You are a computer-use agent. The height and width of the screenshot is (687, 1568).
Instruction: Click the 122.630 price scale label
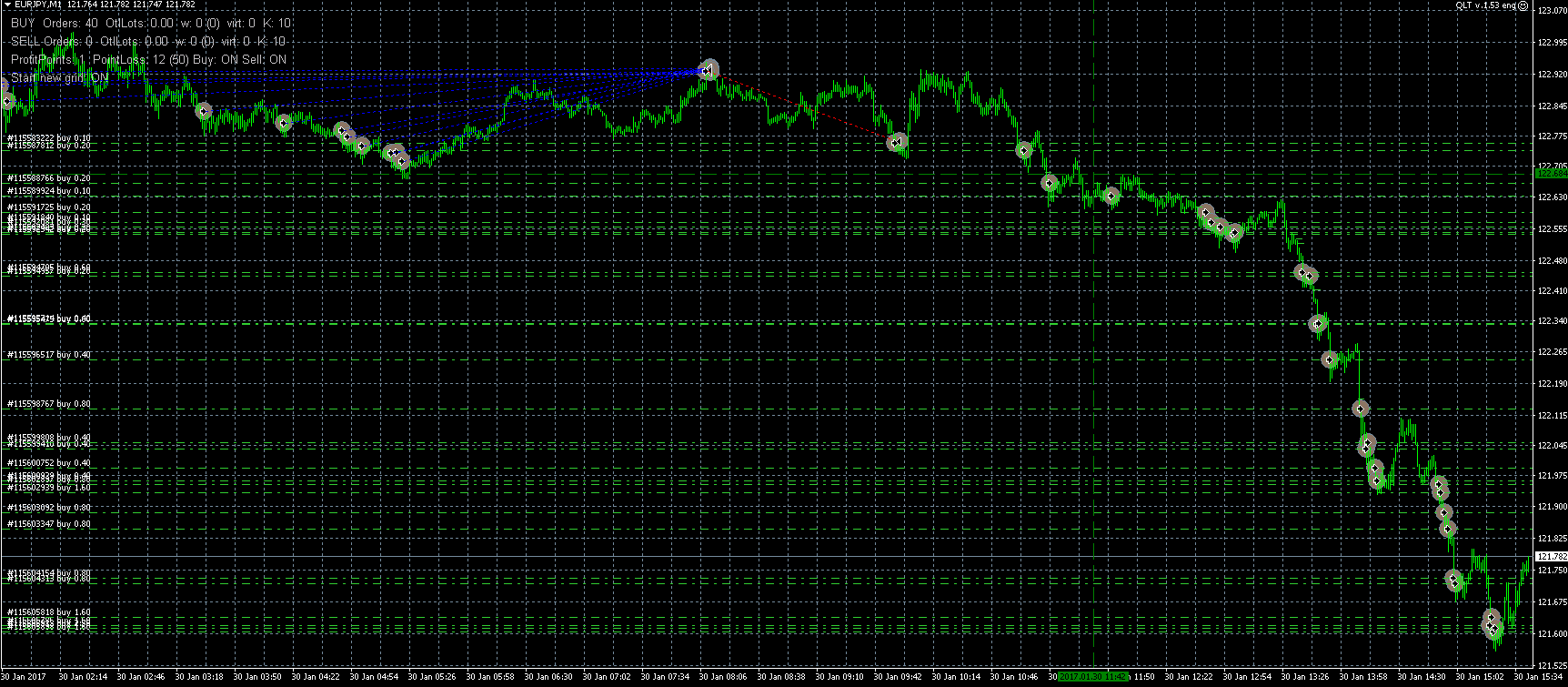(x=1553, y=197)
